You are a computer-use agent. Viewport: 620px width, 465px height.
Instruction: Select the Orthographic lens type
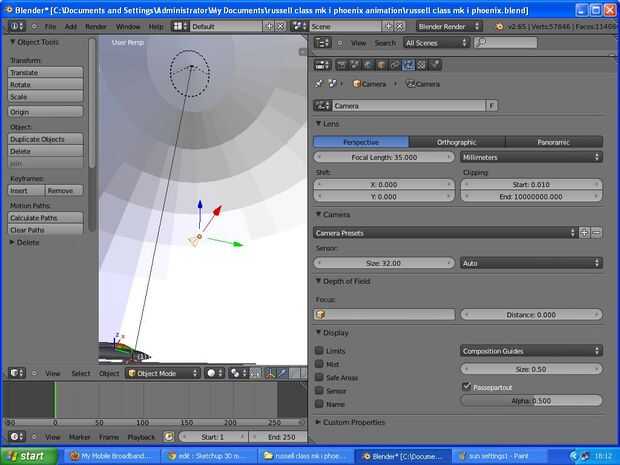[x=457, y=142]
